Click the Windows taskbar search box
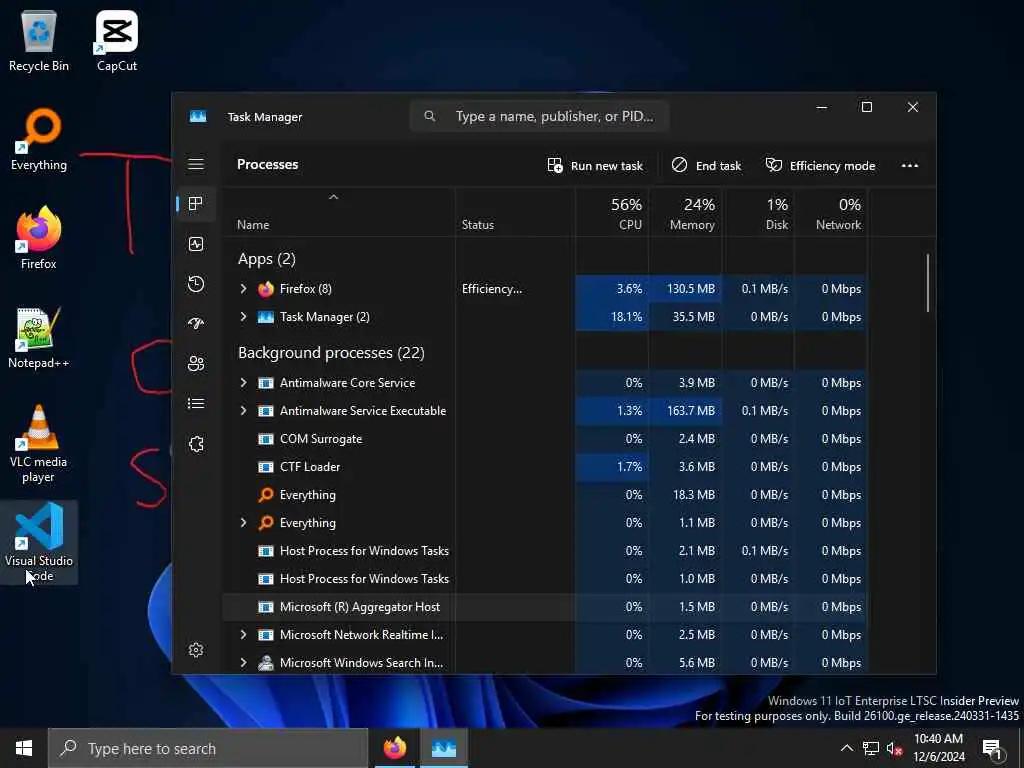This screenshot has width=1024, height=768. [208, 748]
